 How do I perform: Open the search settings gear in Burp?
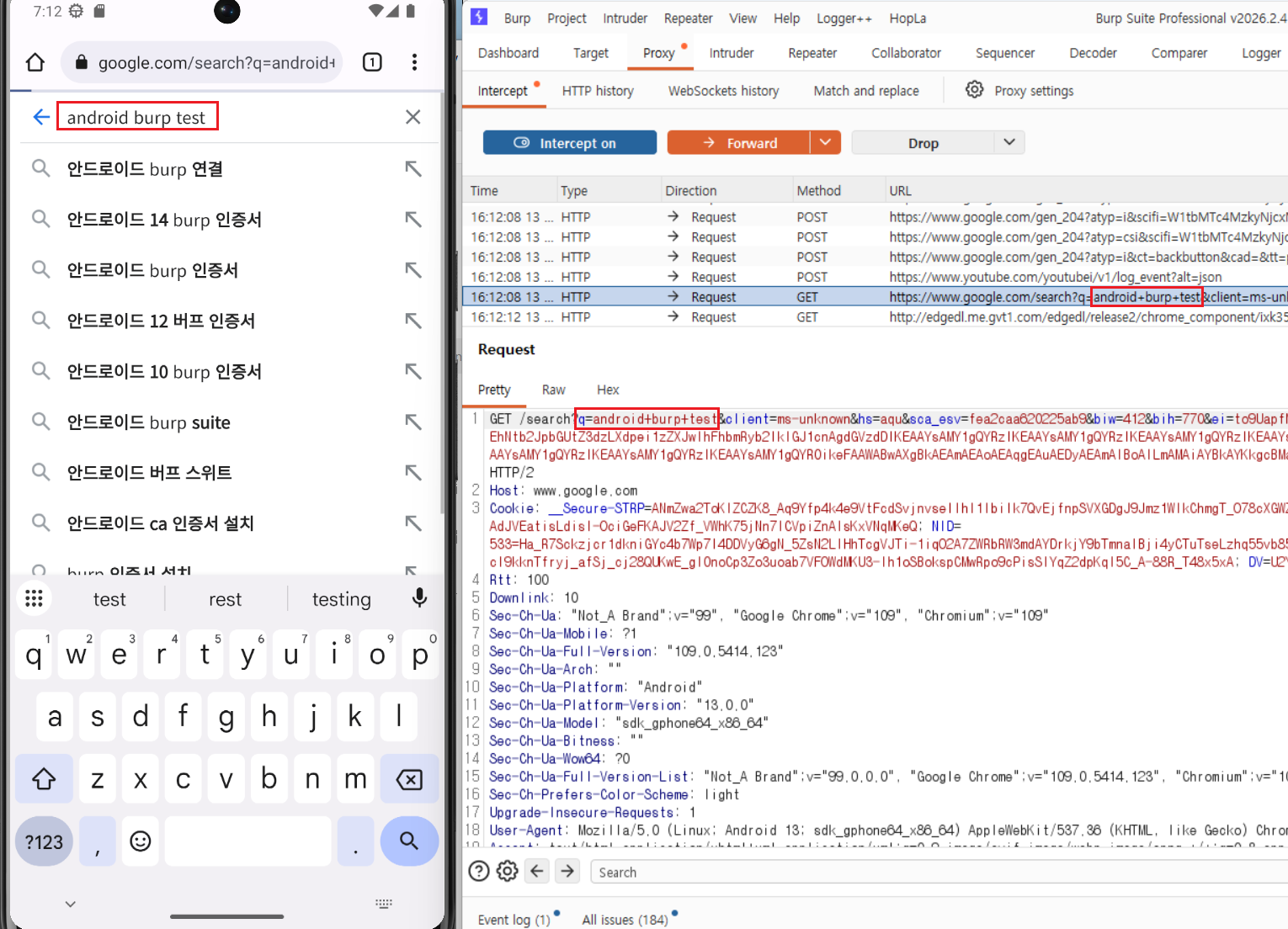(x=508, y=872)
